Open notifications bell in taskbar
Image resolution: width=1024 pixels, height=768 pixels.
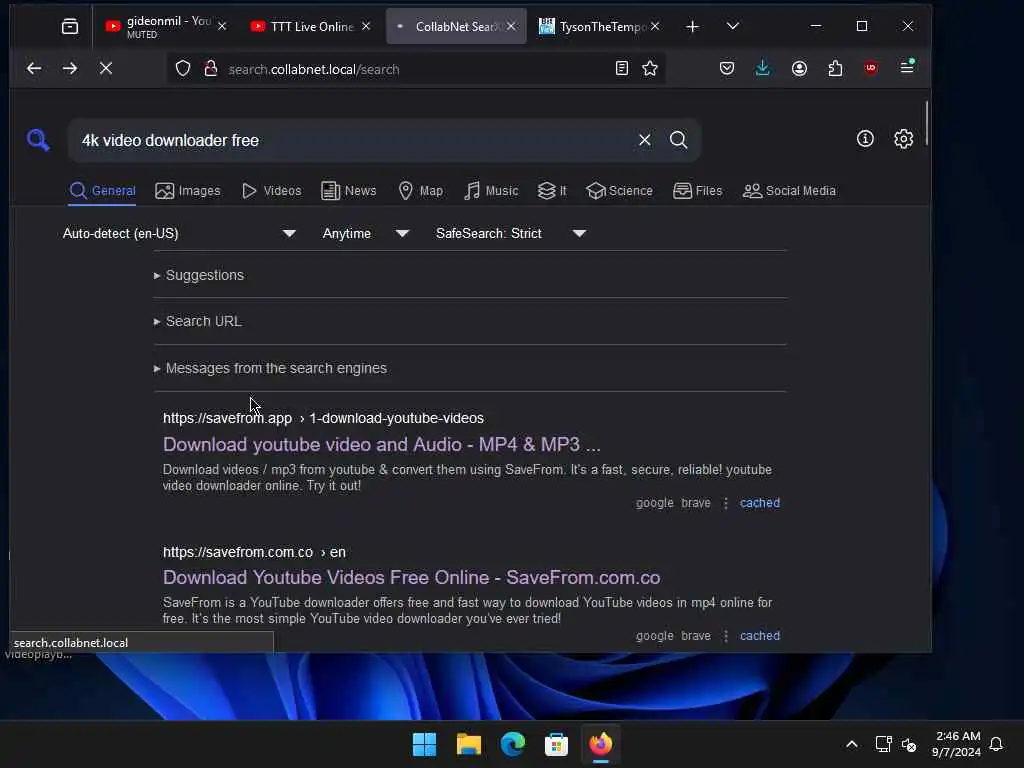(x=996, y=744)
